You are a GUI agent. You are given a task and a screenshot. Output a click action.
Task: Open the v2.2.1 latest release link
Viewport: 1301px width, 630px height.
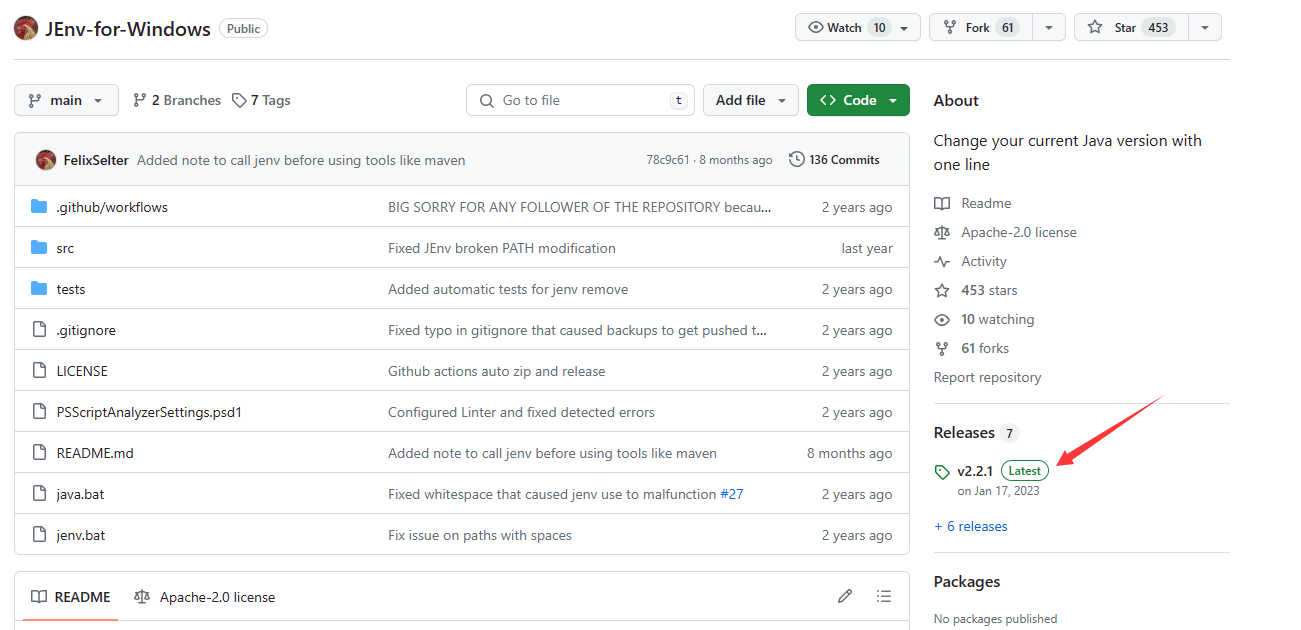point(975,471)
